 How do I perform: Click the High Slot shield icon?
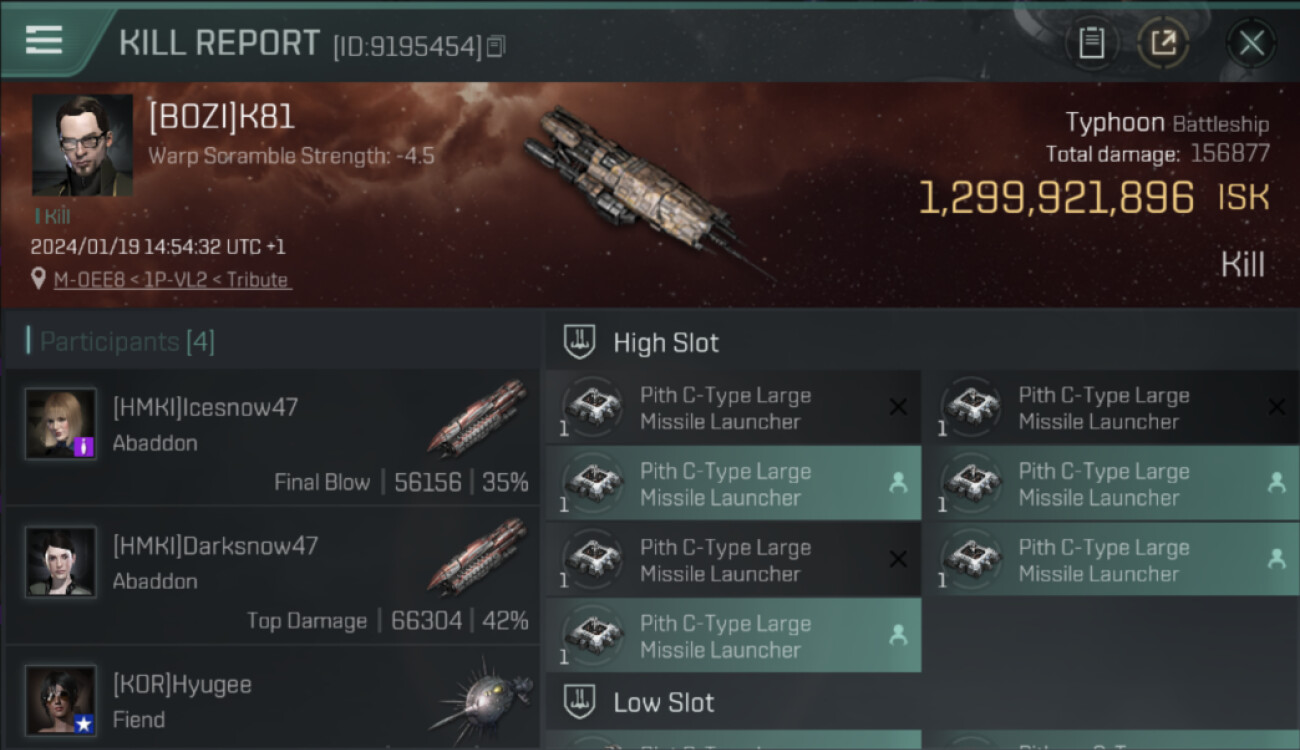point(580,342)
